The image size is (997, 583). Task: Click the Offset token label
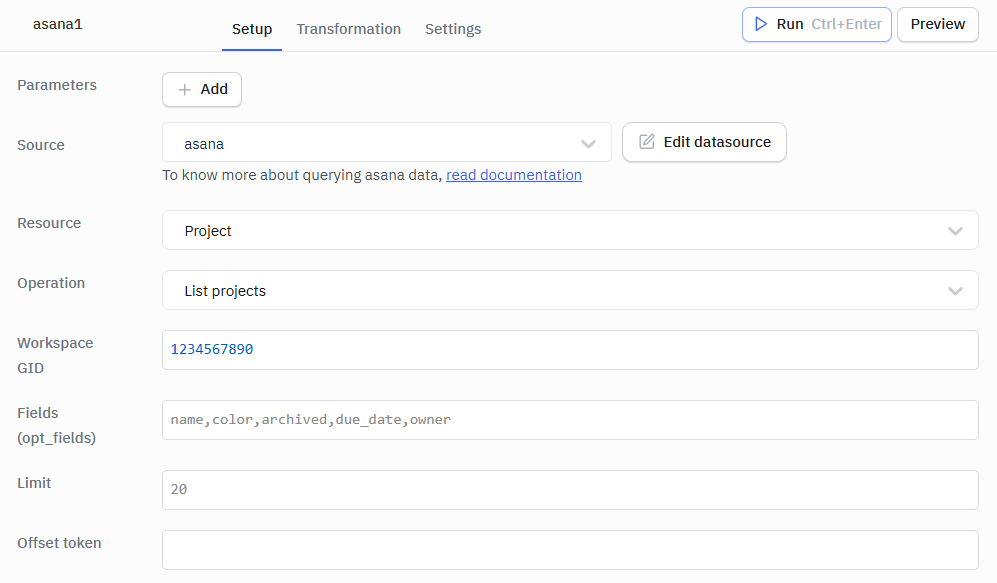(x=59, y=543)
